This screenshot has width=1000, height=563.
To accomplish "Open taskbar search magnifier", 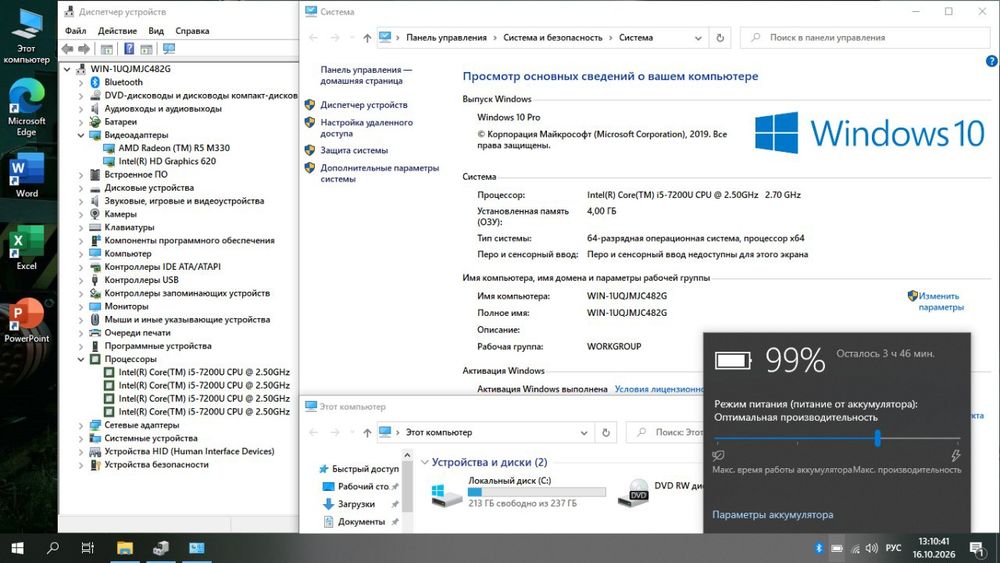I will pyautogui.click(x=53, y=548).
